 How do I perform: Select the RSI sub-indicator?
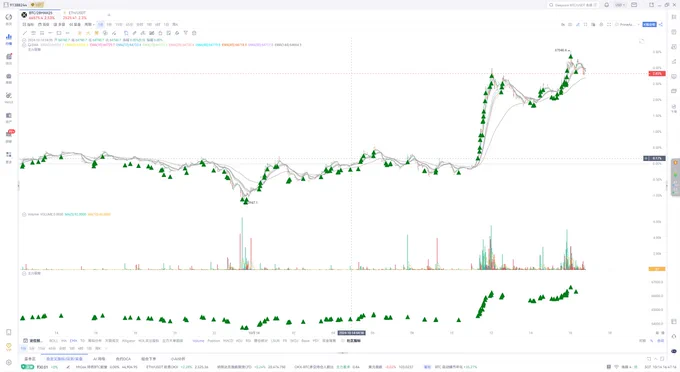coord(248,341)
